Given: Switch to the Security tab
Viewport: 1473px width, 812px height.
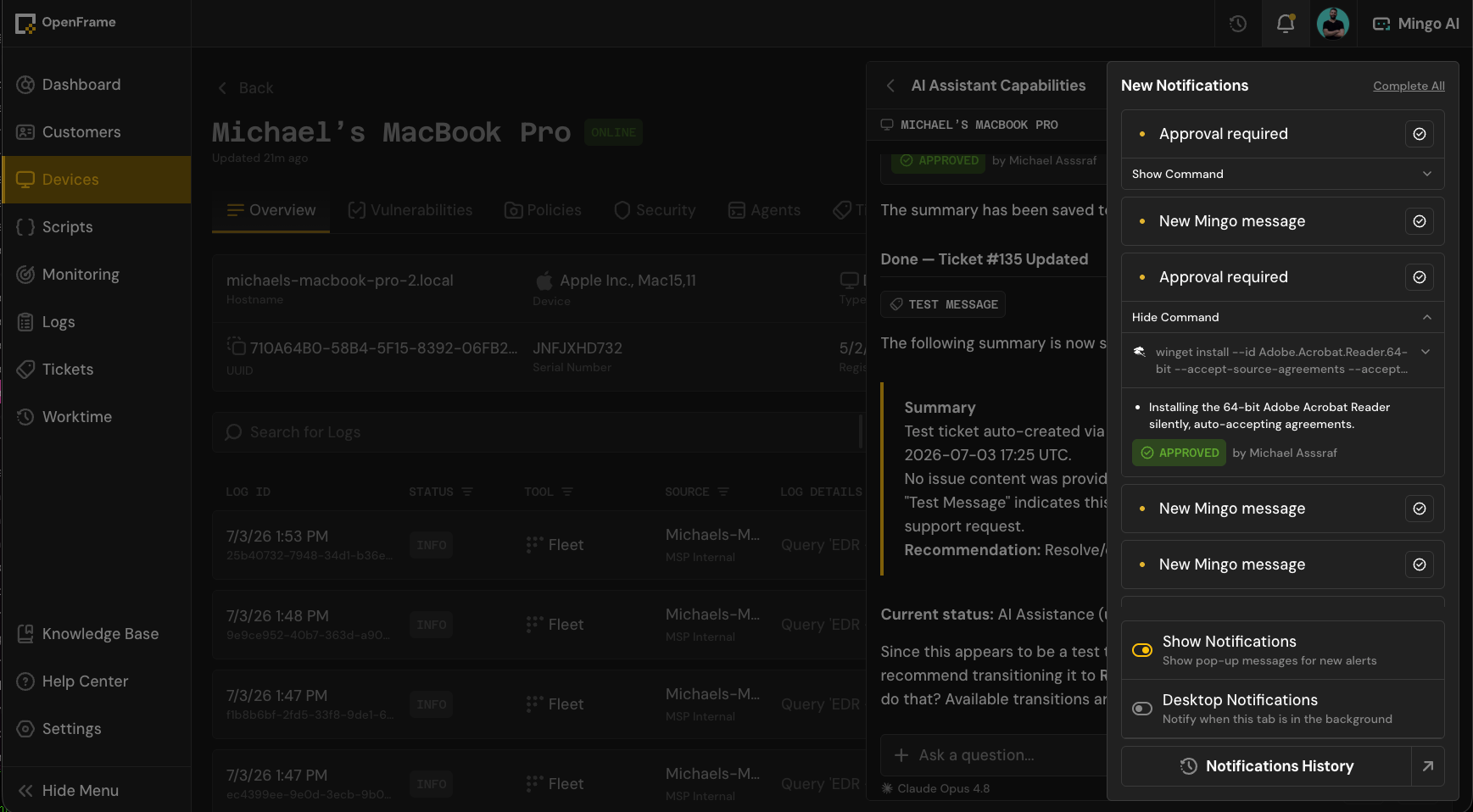Looking at the screenshot, I should click(655, 210).
